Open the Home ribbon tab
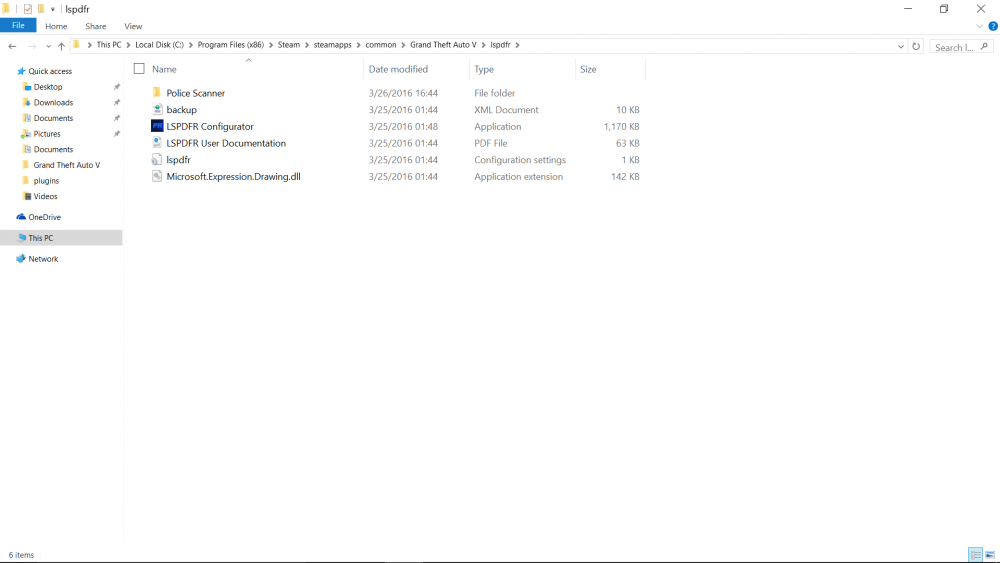Screen dimensions: 1000x563 pos(56,26)
